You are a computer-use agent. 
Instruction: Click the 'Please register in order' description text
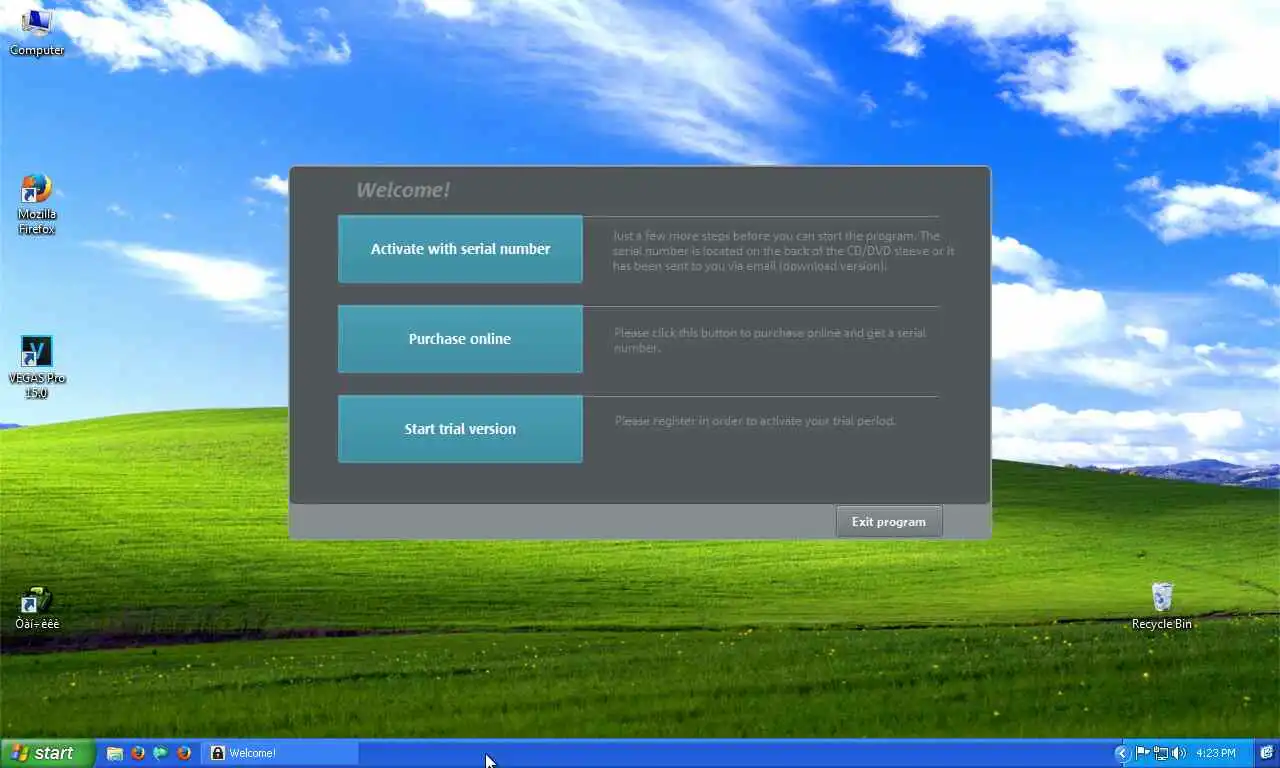pyautogui.click(x=755, y=421)
